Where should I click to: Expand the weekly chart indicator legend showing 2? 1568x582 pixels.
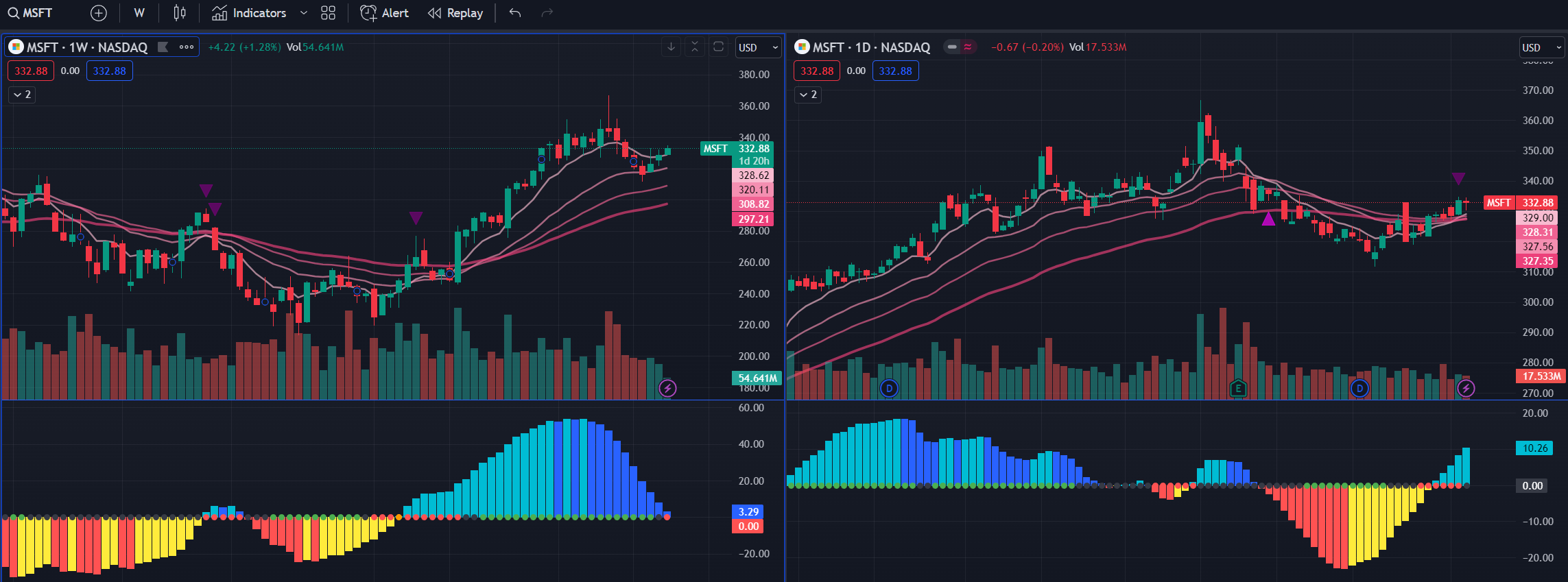tap(22, 95)
